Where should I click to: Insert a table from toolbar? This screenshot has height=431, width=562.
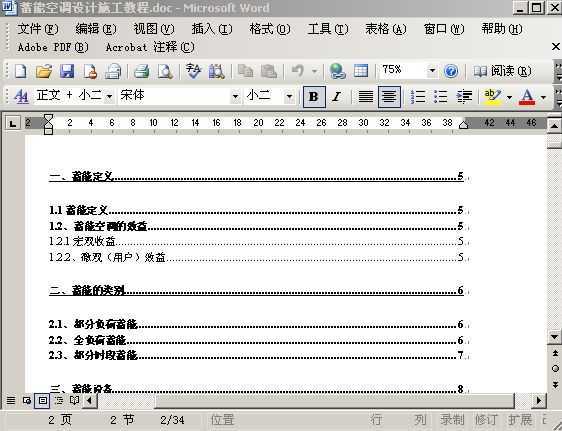pos(361,71)
